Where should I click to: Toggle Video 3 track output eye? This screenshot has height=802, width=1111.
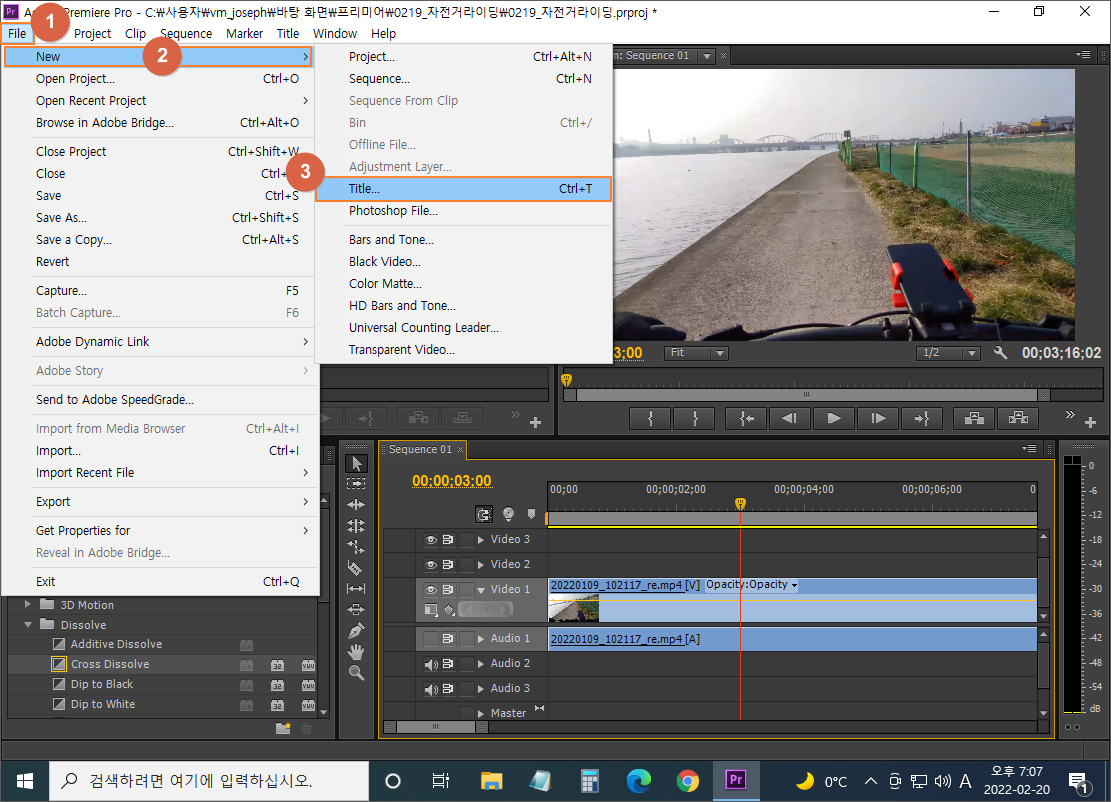[430, 540]
